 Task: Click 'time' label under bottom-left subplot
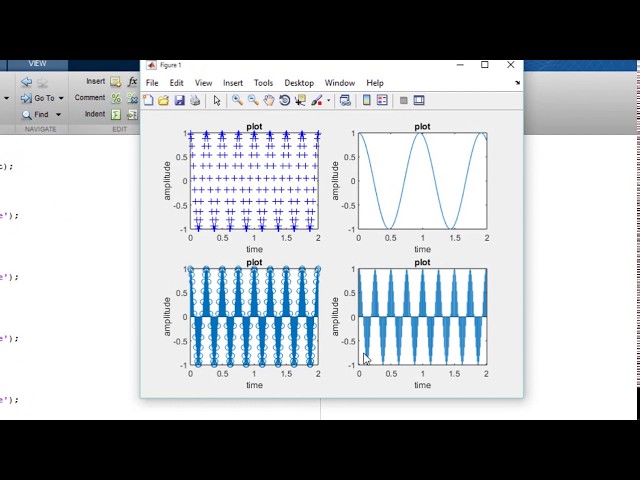coord(254,385)
